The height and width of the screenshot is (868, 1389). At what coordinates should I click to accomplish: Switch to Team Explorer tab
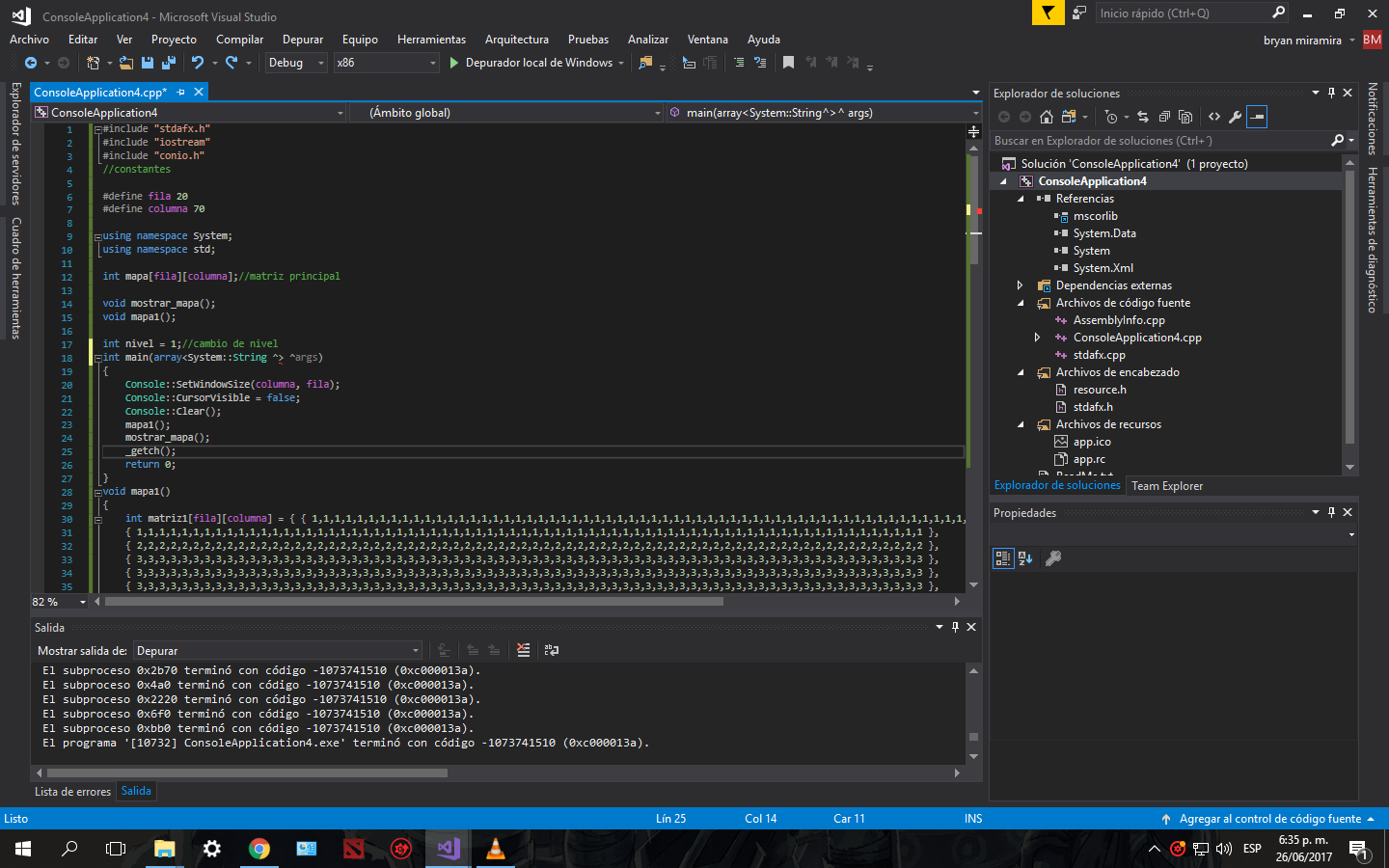click(1167, 486)
